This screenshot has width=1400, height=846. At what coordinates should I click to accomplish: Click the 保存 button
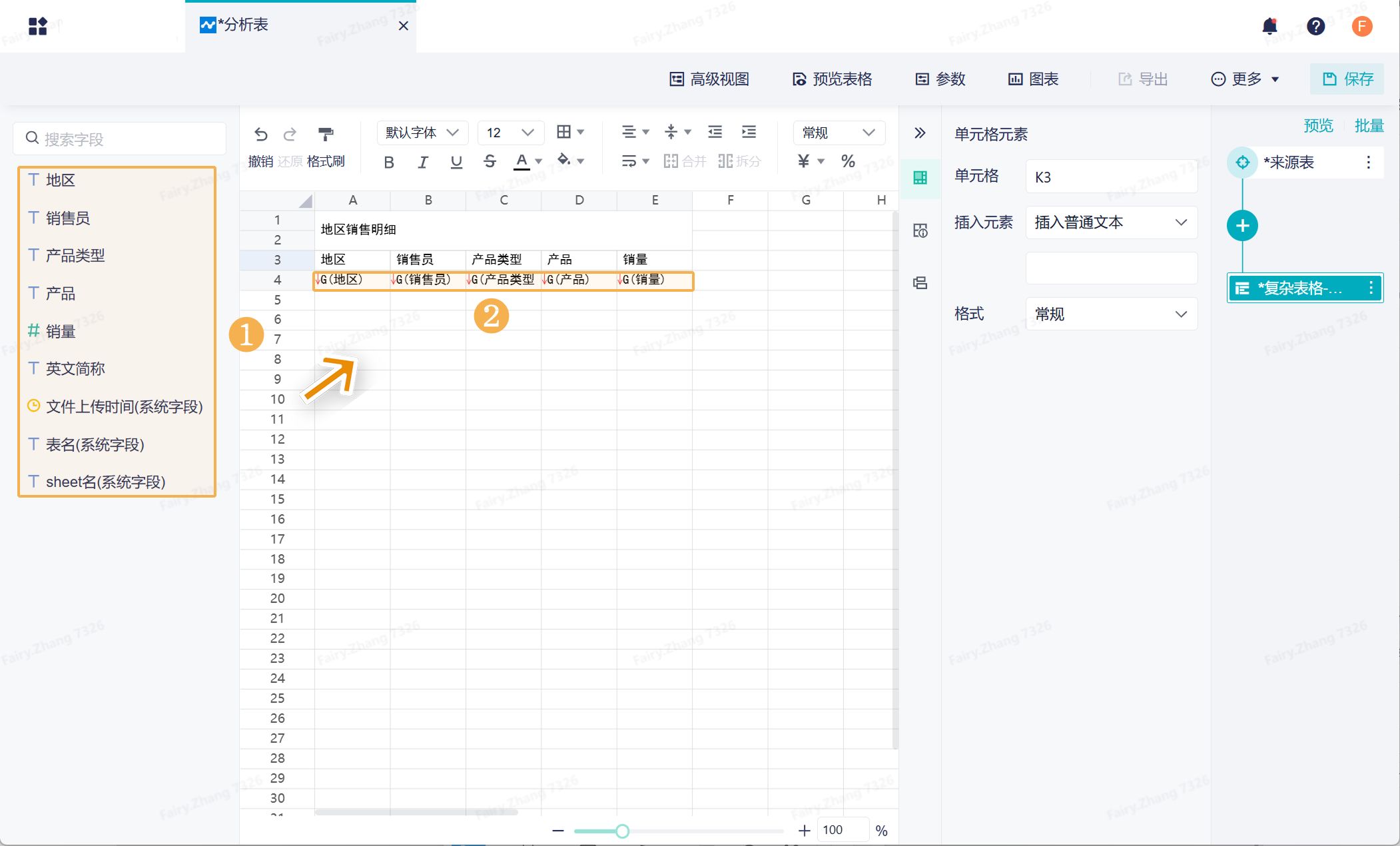tap(1347, 79)
